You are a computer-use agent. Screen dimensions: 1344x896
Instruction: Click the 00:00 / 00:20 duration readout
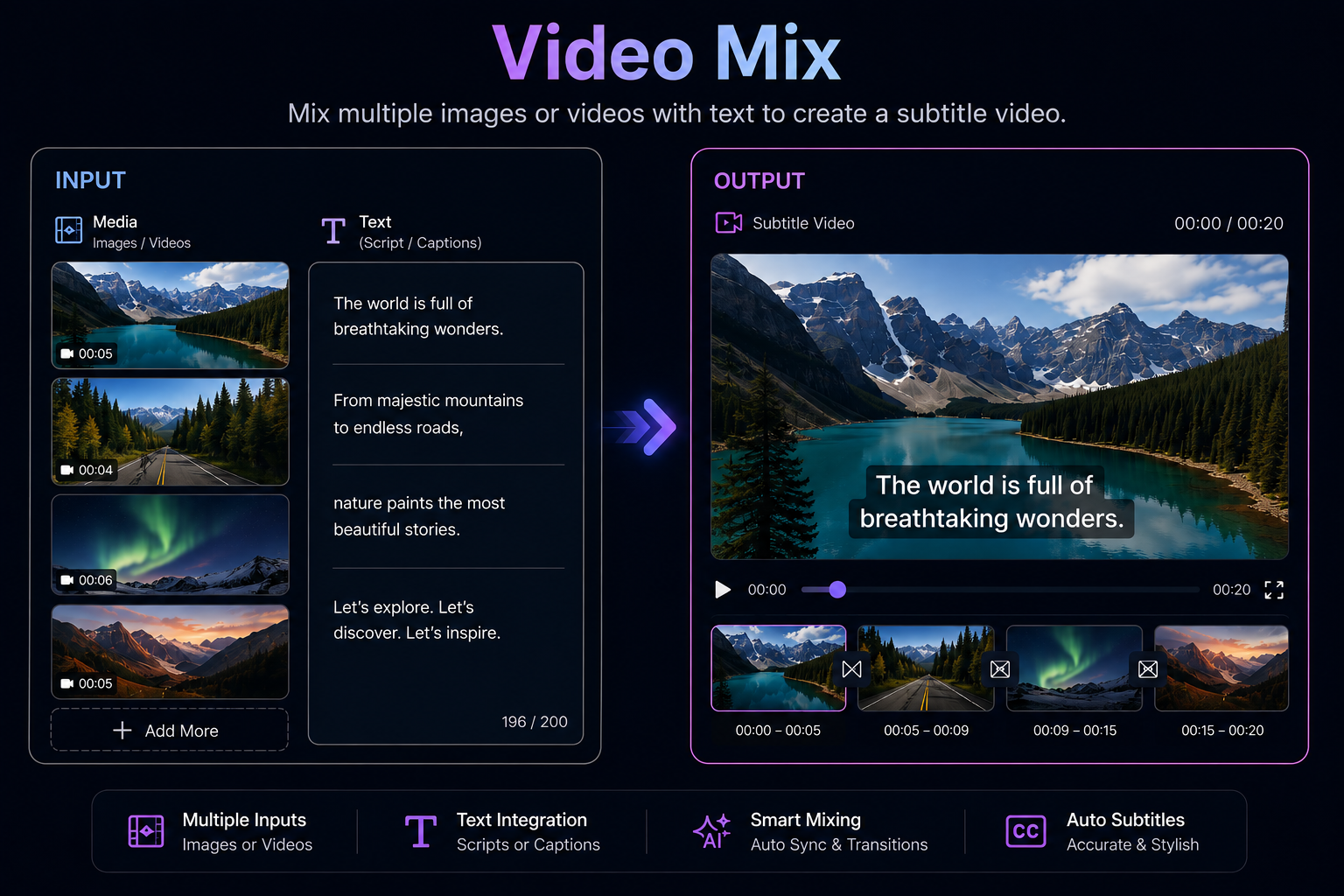coord(1228,223)
